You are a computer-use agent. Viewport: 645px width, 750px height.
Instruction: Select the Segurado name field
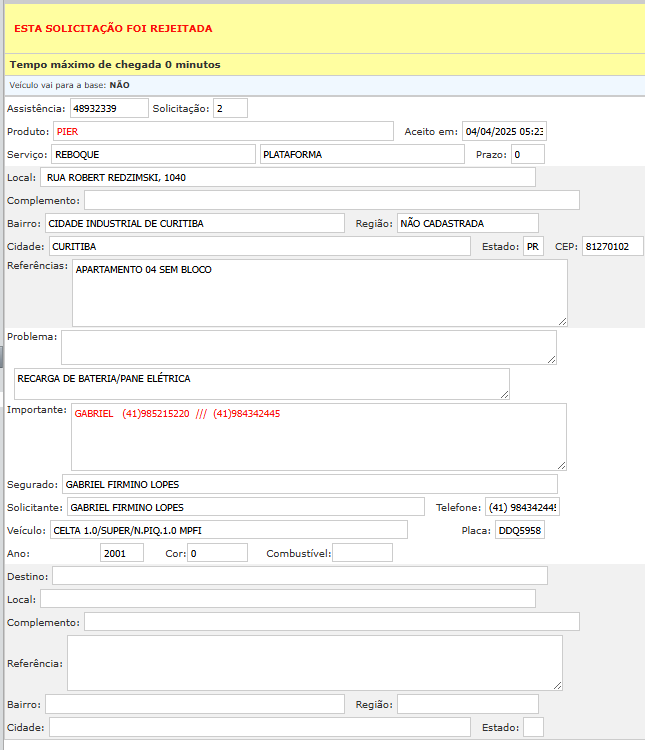click(x=309, y=484)
